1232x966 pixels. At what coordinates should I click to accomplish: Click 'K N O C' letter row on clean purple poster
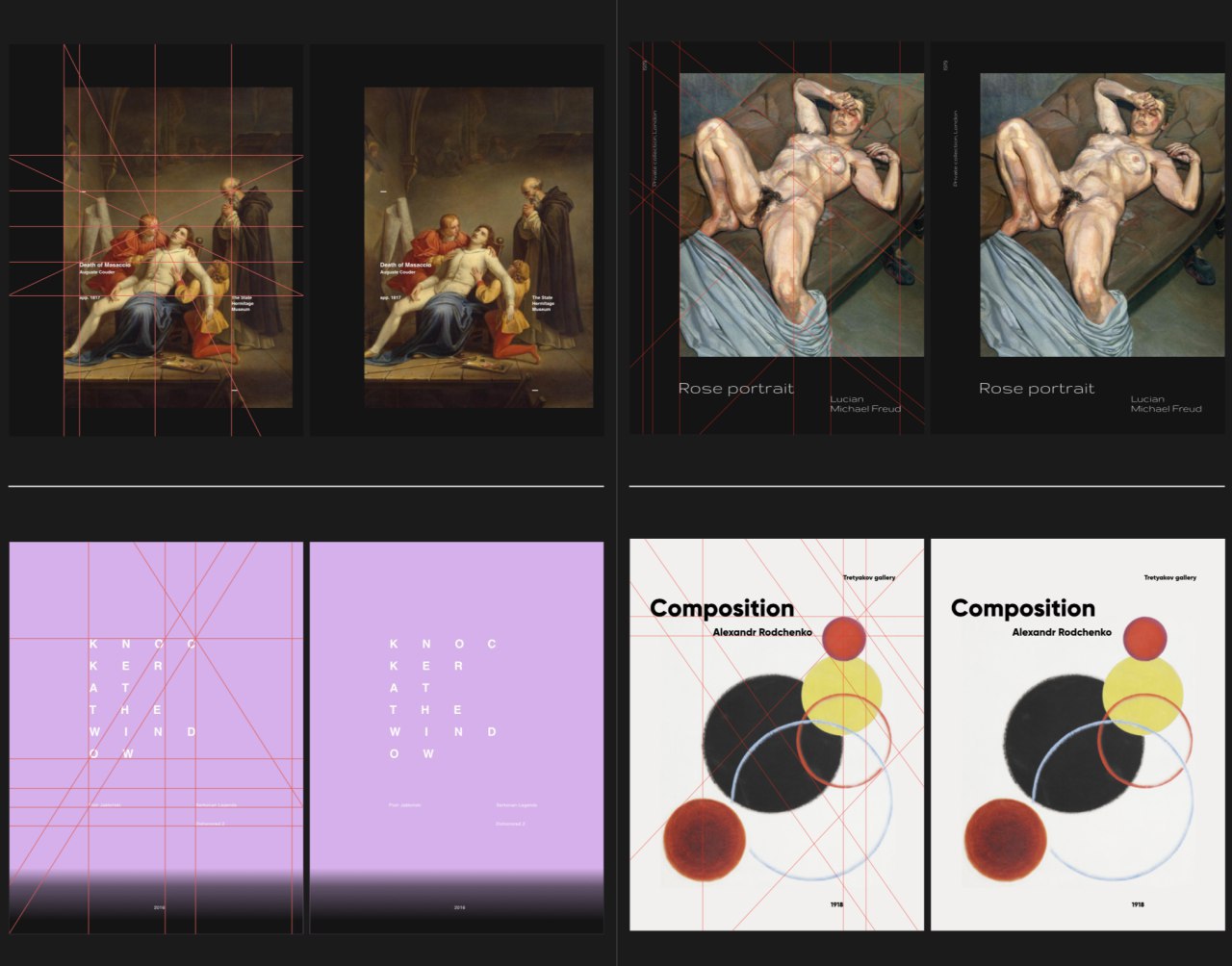(443, 644)
